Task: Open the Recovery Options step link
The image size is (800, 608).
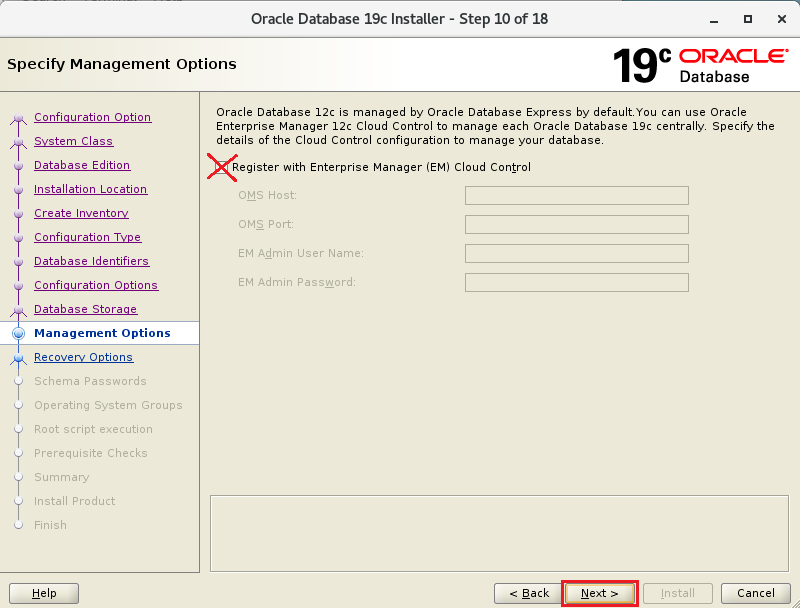Action: (x=83, y=357)
